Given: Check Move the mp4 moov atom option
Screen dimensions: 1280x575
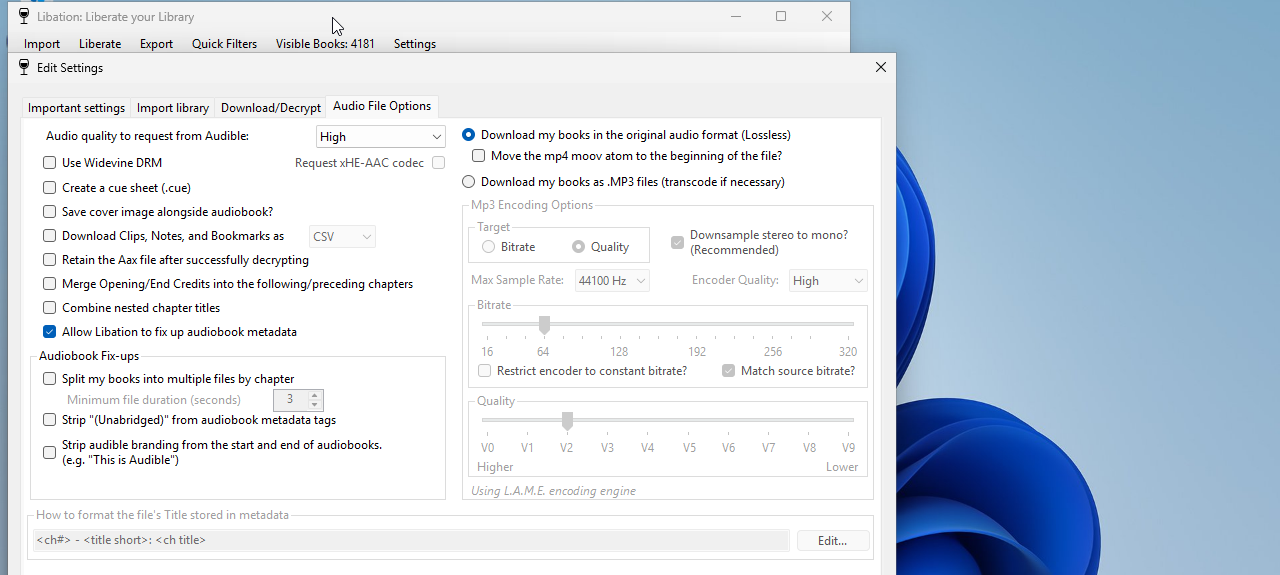Looking at the screenshot, I should tap(478, 156).
